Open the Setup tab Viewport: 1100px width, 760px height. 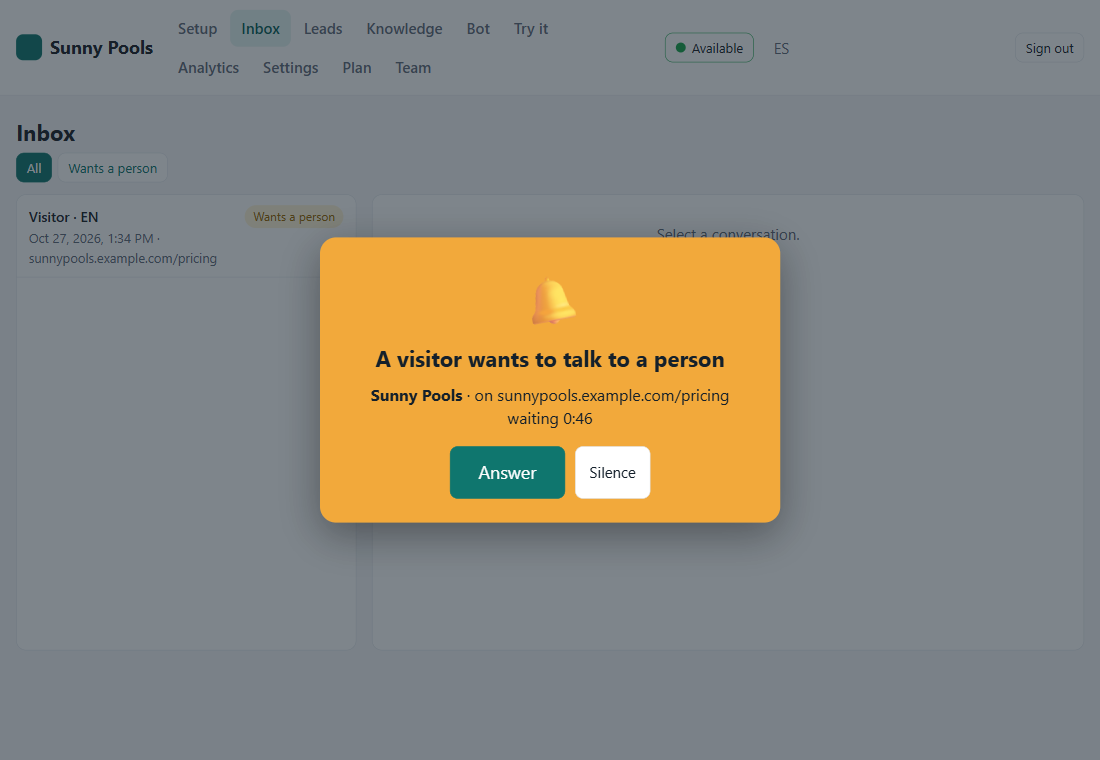click(x=197, y=29)
